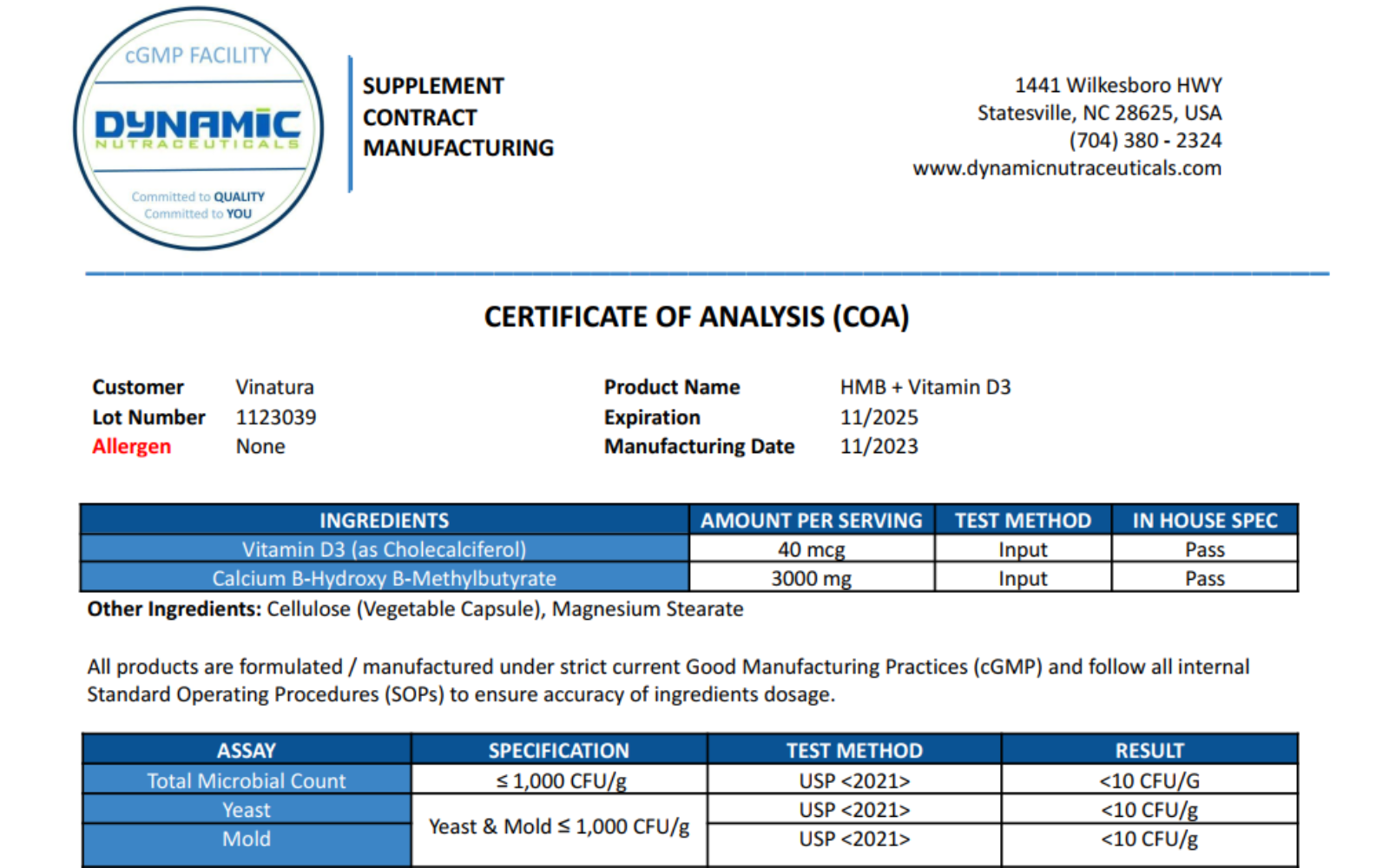Click the 3000 mg amount cell

pos(812,578)
